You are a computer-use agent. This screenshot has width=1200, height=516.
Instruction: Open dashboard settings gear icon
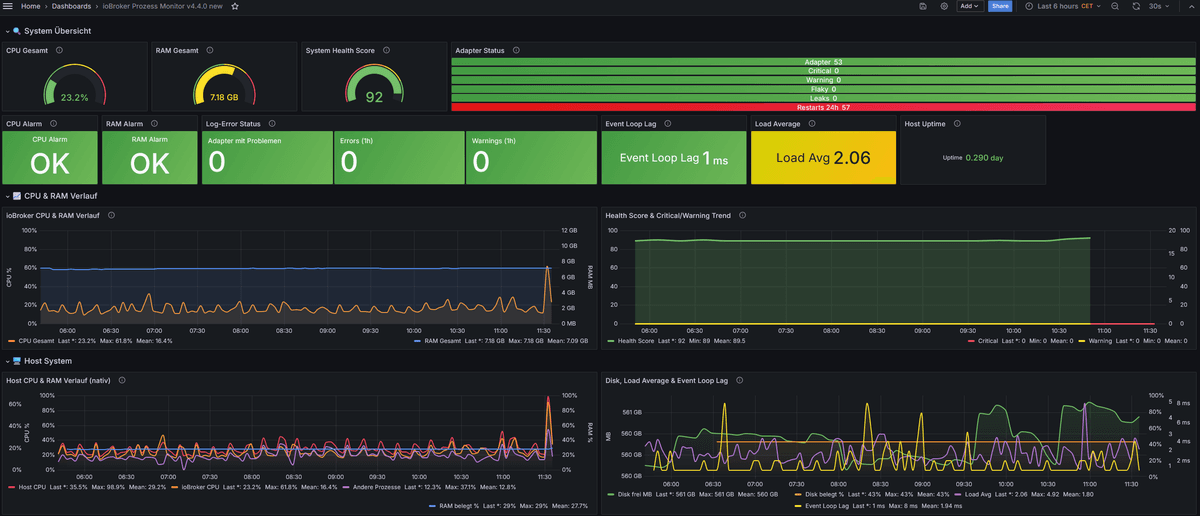tap(944, 6)
